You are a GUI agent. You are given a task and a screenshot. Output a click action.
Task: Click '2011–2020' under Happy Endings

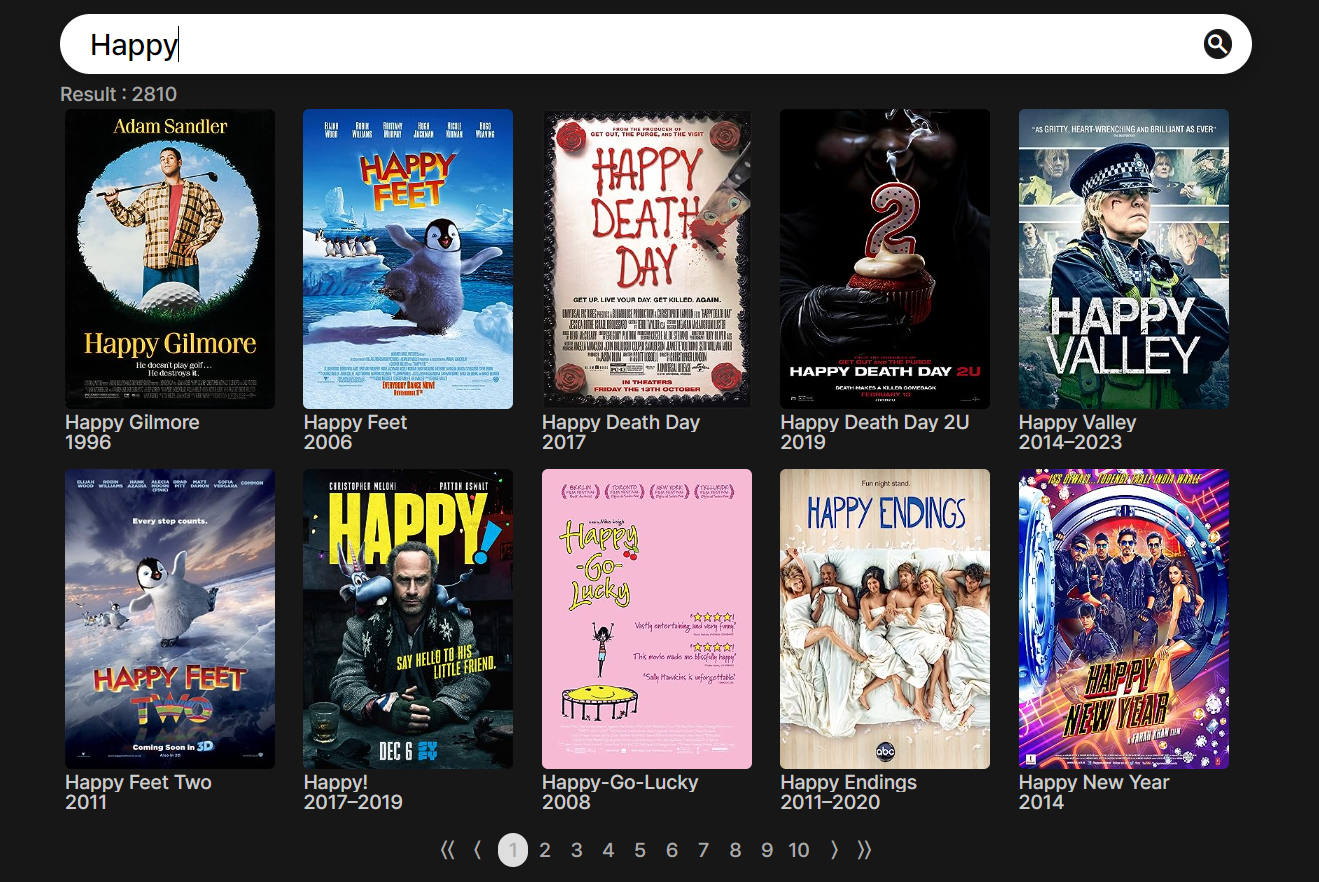(830, 802)
